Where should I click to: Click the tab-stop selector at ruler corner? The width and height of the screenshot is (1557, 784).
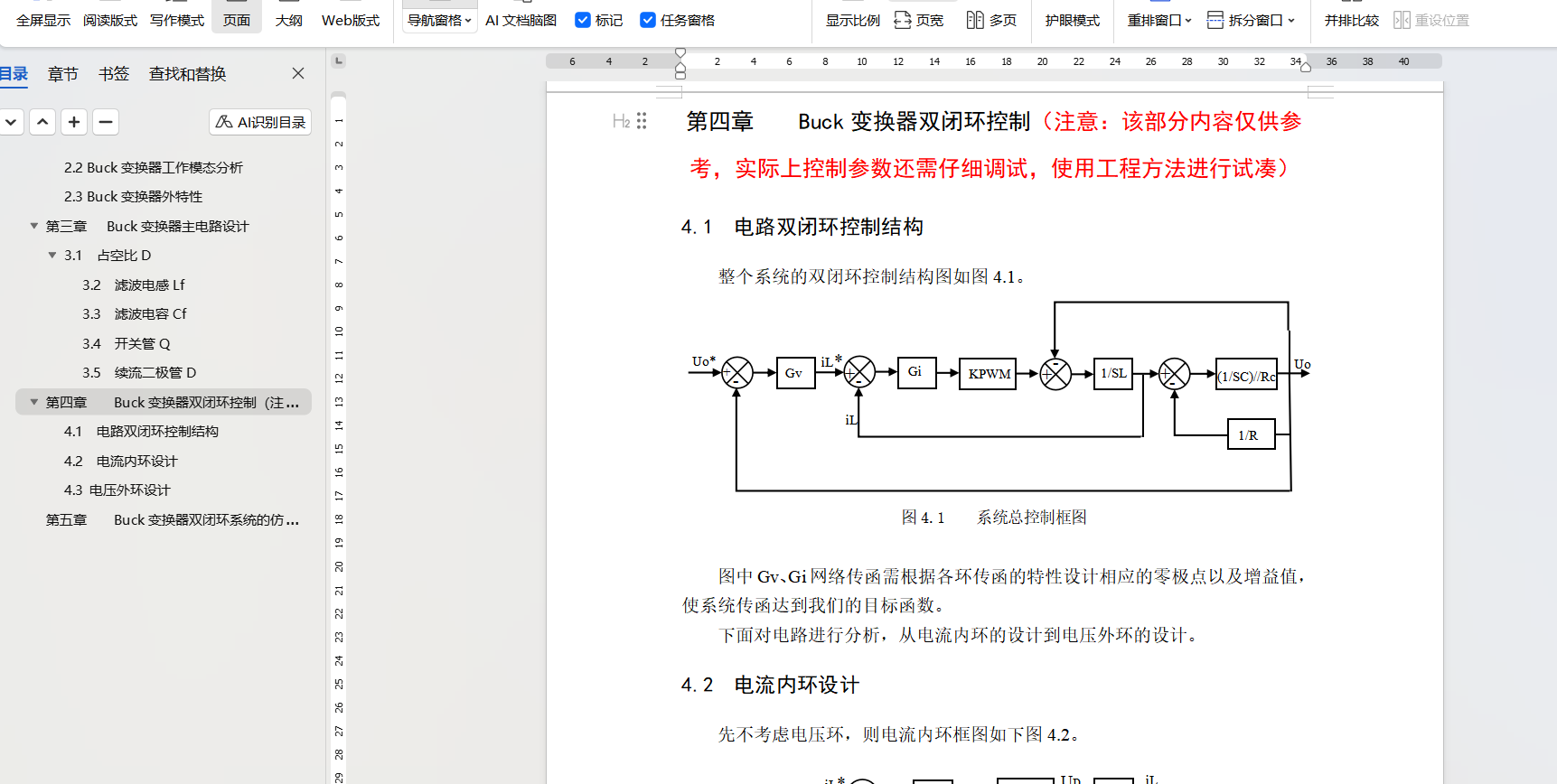click(339, 61)
